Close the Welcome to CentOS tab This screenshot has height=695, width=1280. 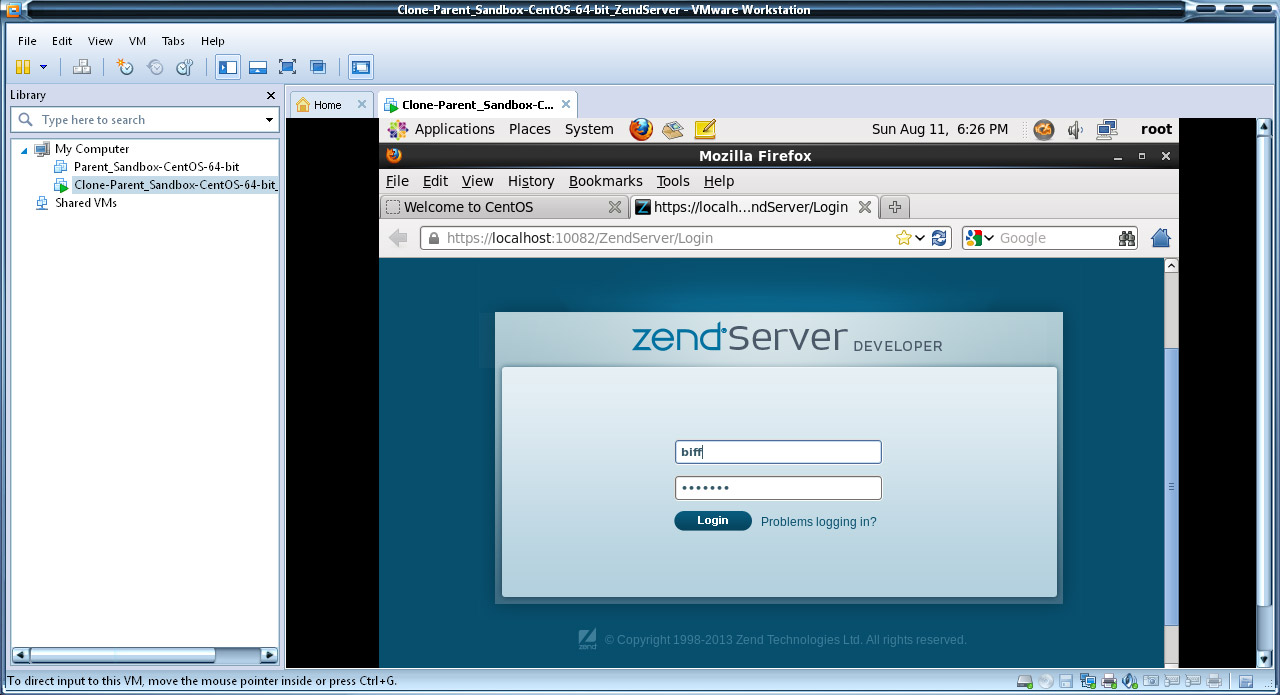615,207
